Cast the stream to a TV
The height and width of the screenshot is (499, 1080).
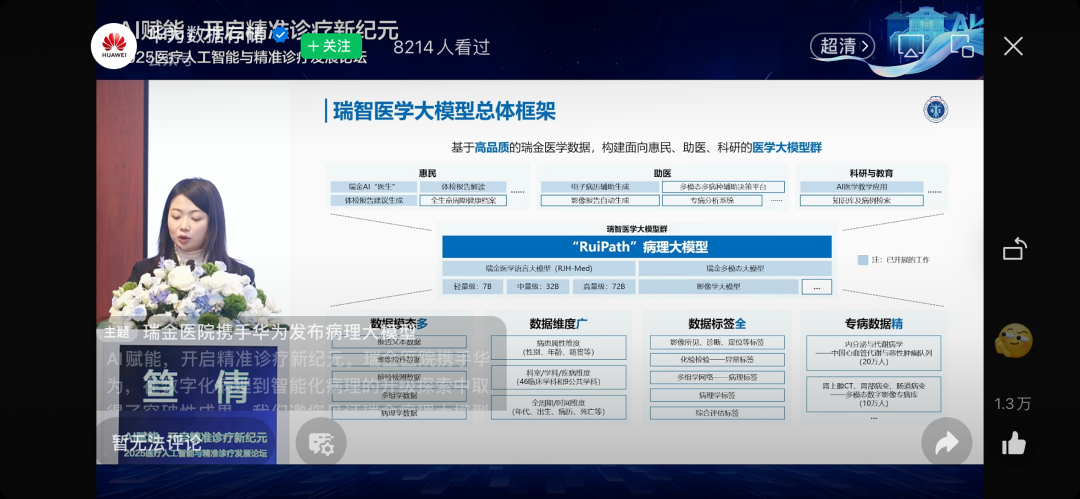pyautogui.click(x=911, y=46)
